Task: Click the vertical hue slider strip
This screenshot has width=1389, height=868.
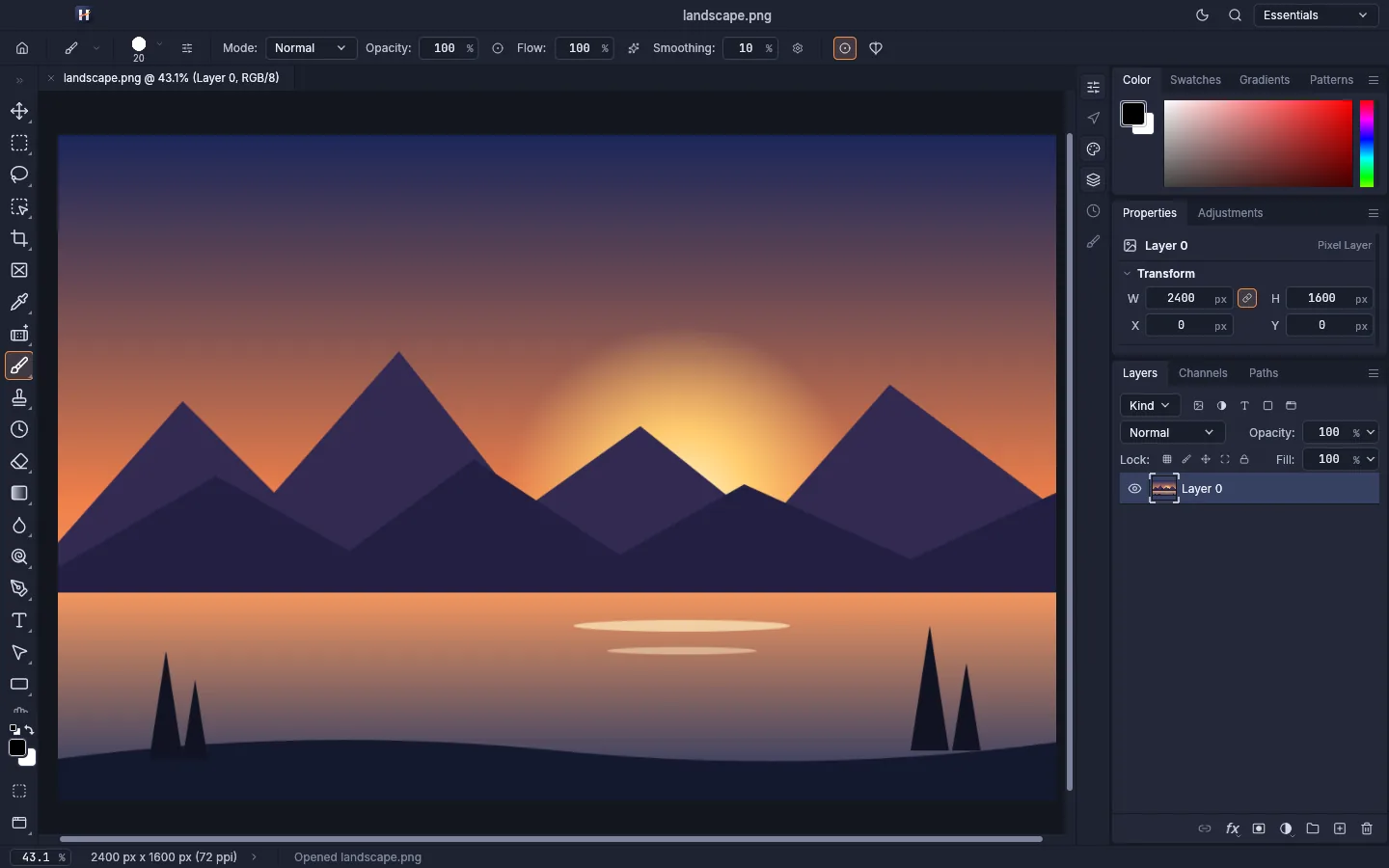Action: click(x=1367, y=144)
